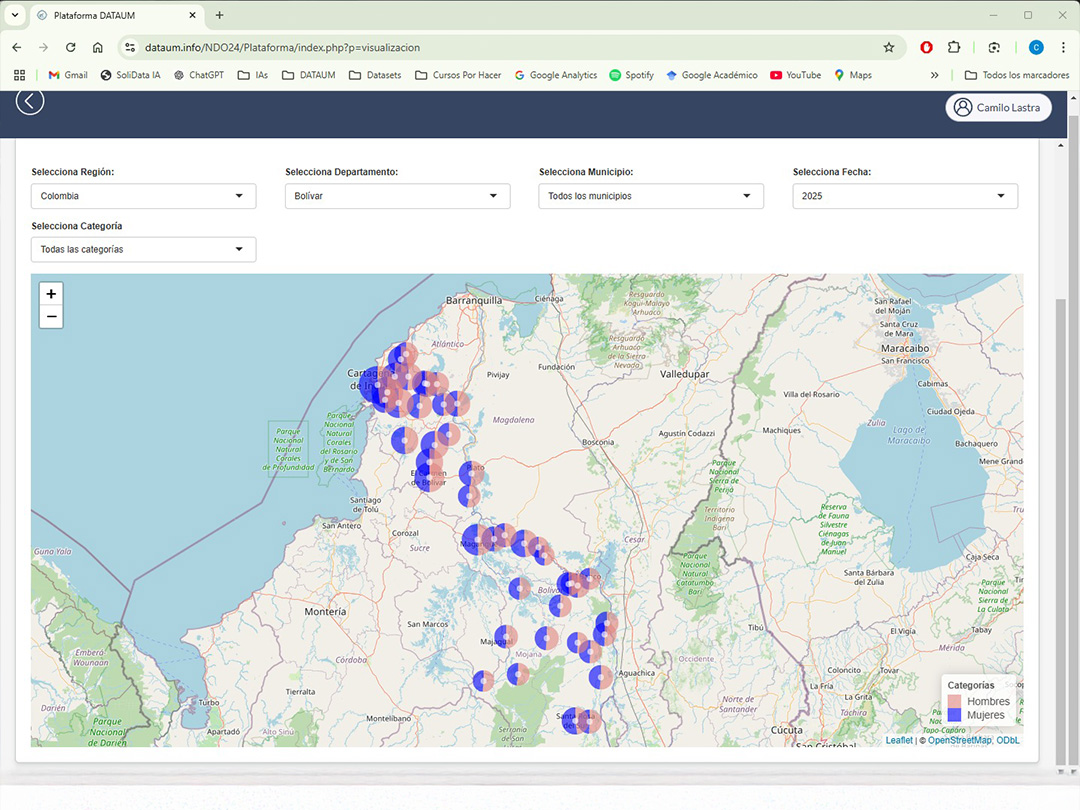This screenshot has width=1080, height=810.
Task: Open Camilo Lastra user profile button
Action: point(998,108)
